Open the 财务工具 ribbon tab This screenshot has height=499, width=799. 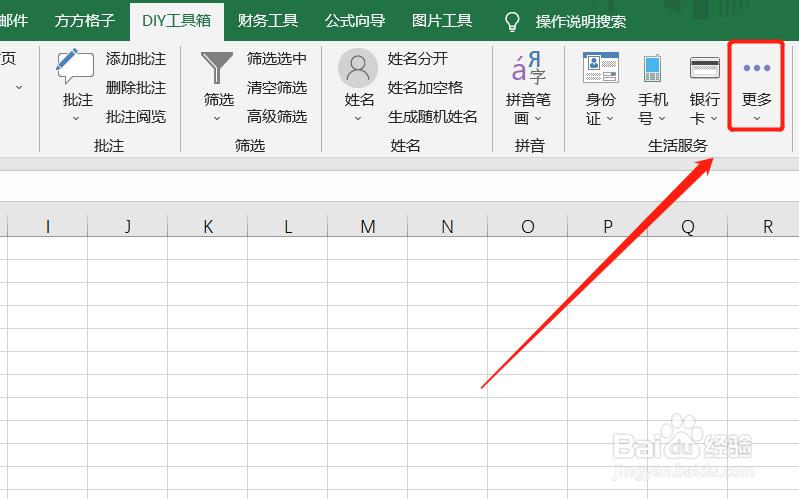pyautogui.click(x=268, y=21)
